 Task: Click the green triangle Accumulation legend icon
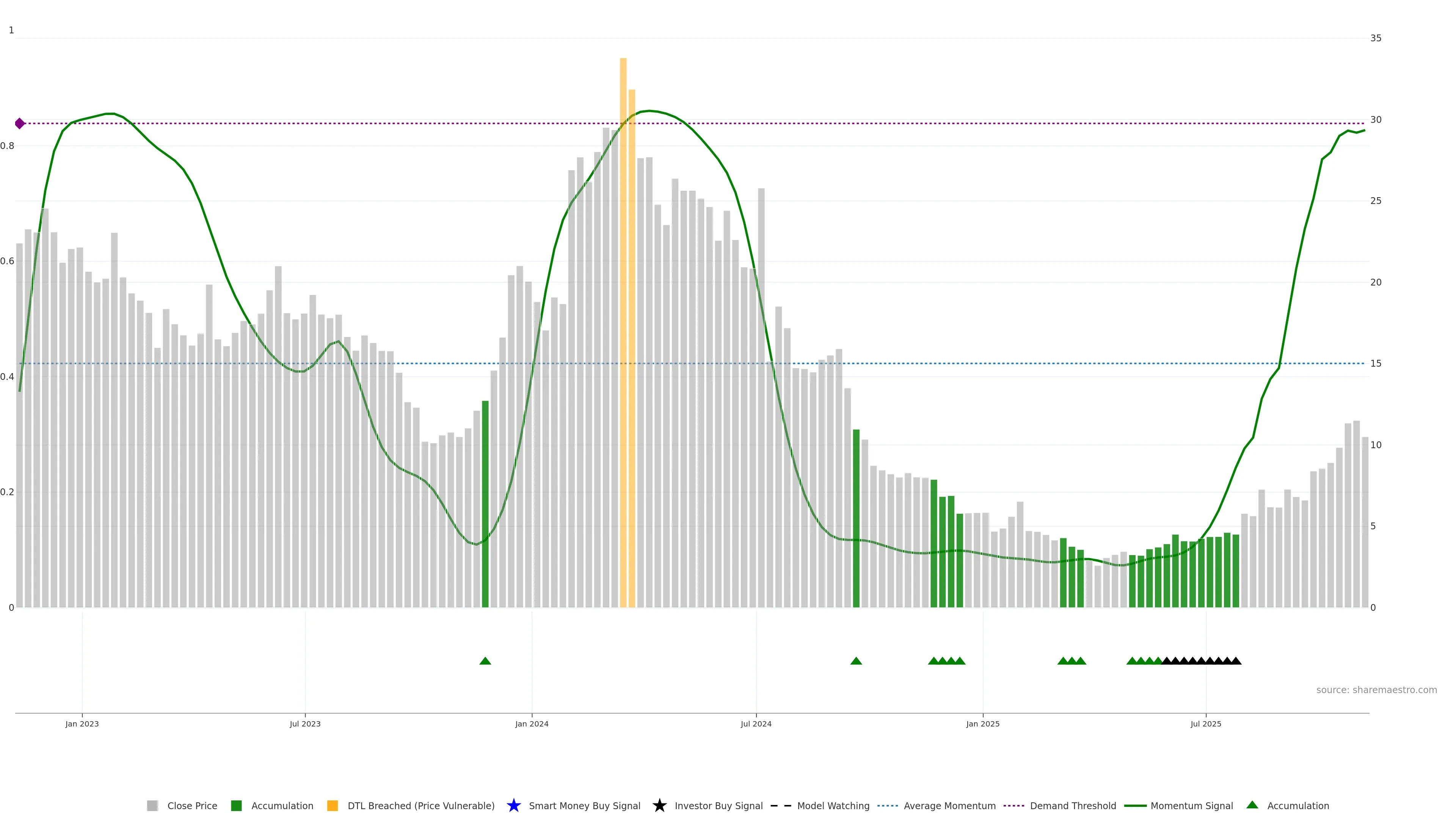[1252, 805]
